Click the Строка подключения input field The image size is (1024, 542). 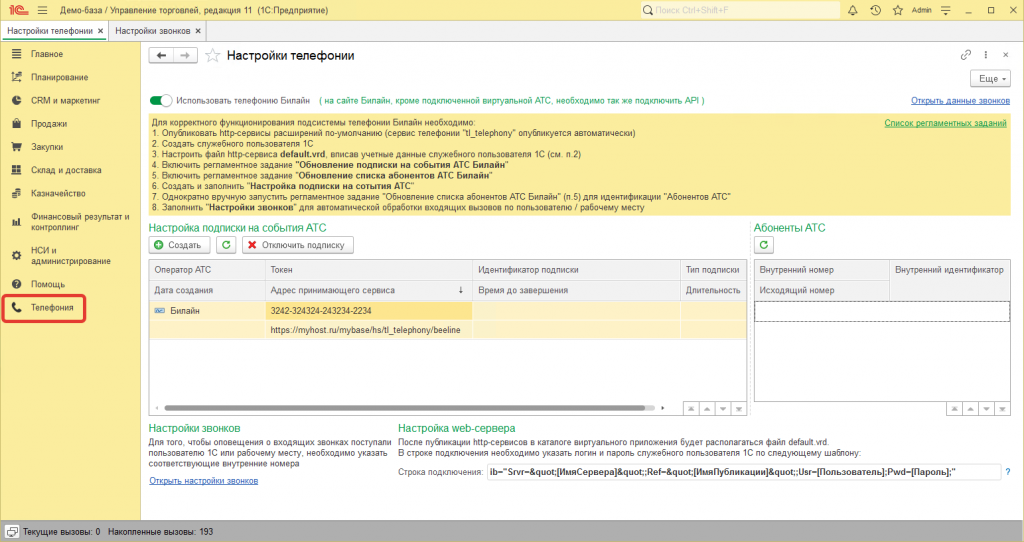point(742,472)
